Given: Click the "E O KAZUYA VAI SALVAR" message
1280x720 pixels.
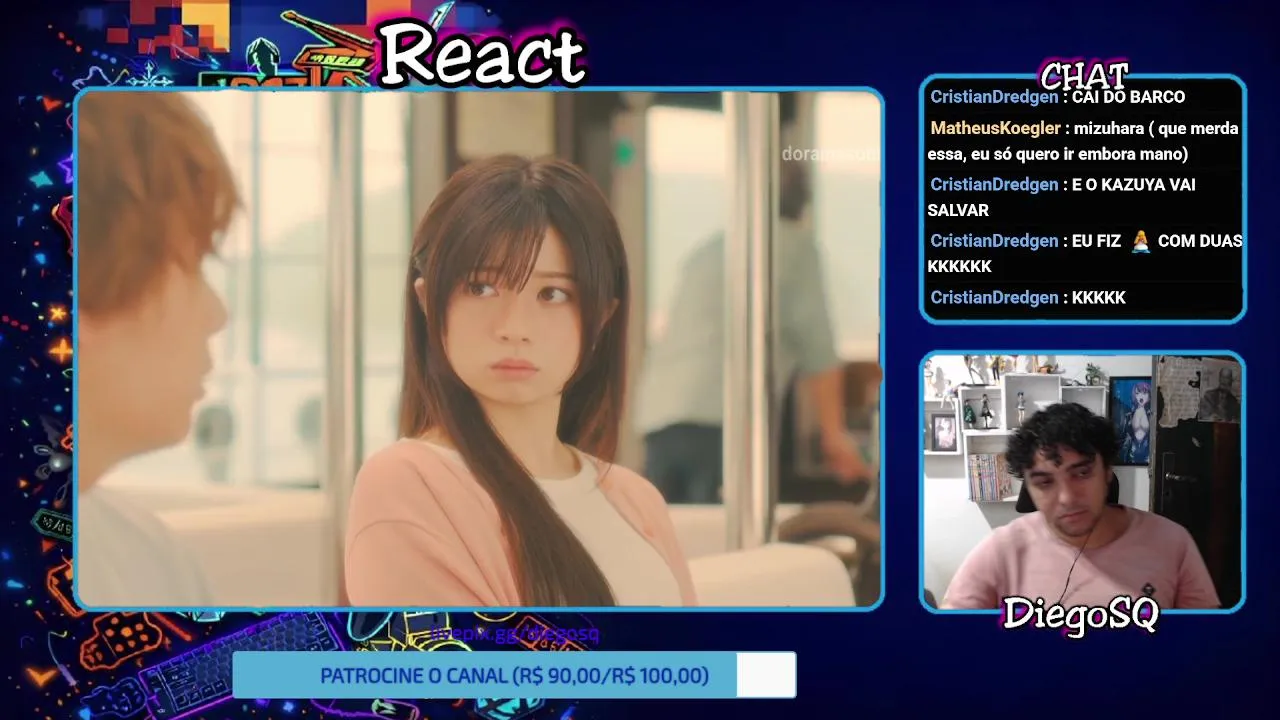Looking at the screenshot, I should 1061,197.
